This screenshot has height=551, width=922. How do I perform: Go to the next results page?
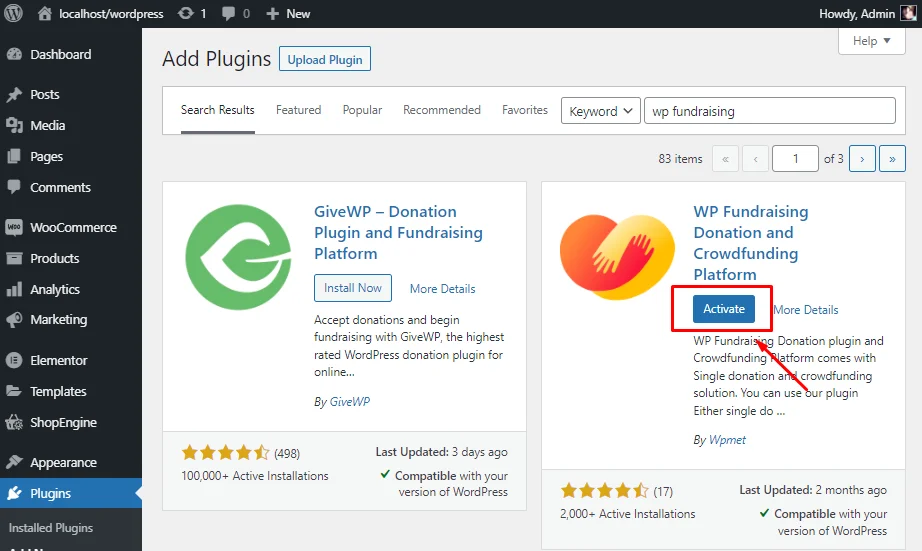click(x=862, y=158)
